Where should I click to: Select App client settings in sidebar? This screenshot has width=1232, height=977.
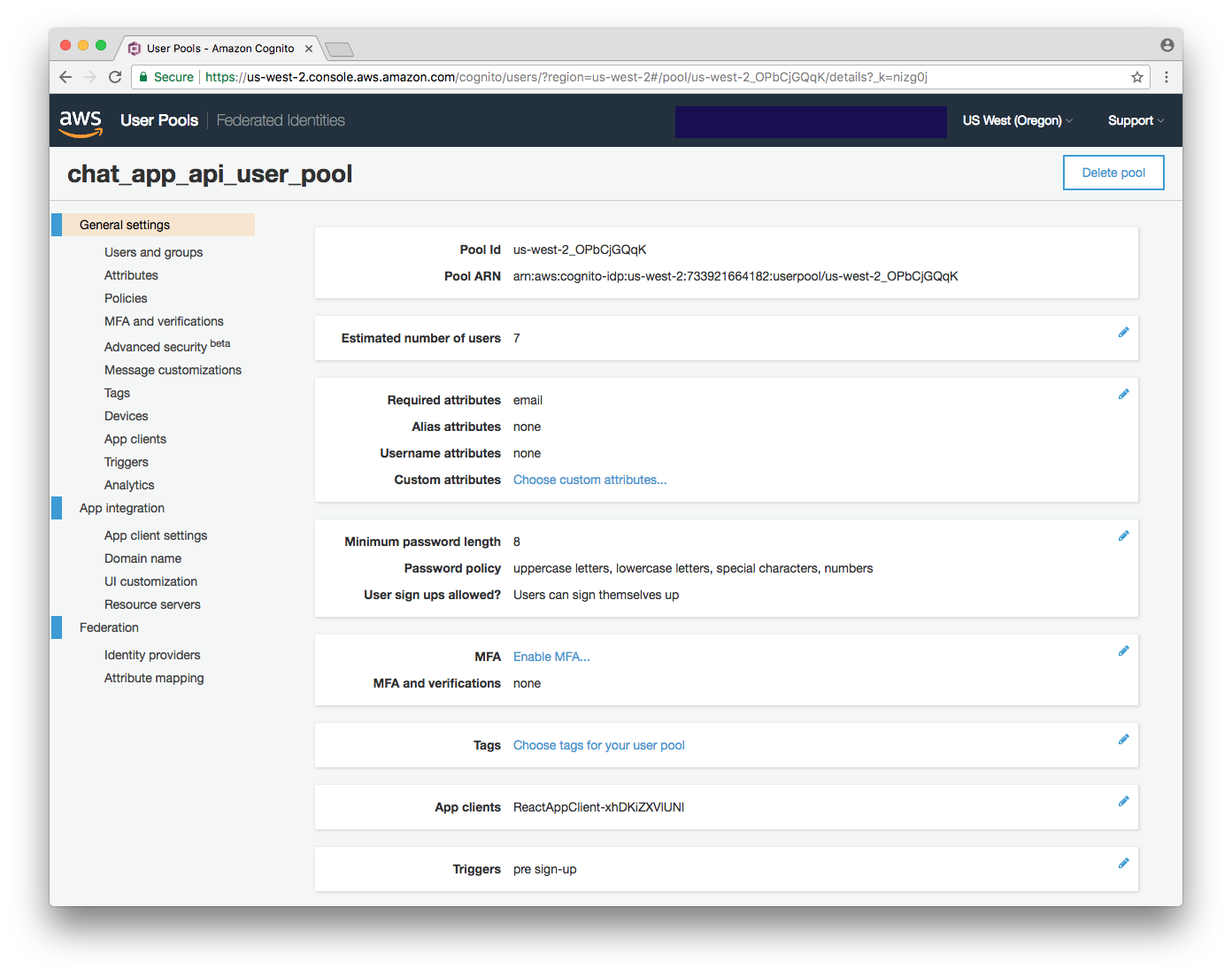pyautogui.click(x=156, y=535)
